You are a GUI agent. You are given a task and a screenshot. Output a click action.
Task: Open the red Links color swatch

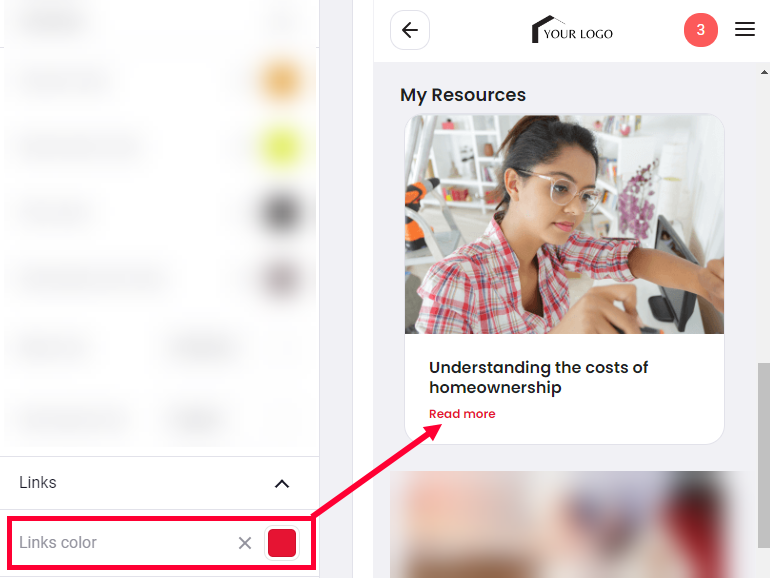[x=282, y=543]
